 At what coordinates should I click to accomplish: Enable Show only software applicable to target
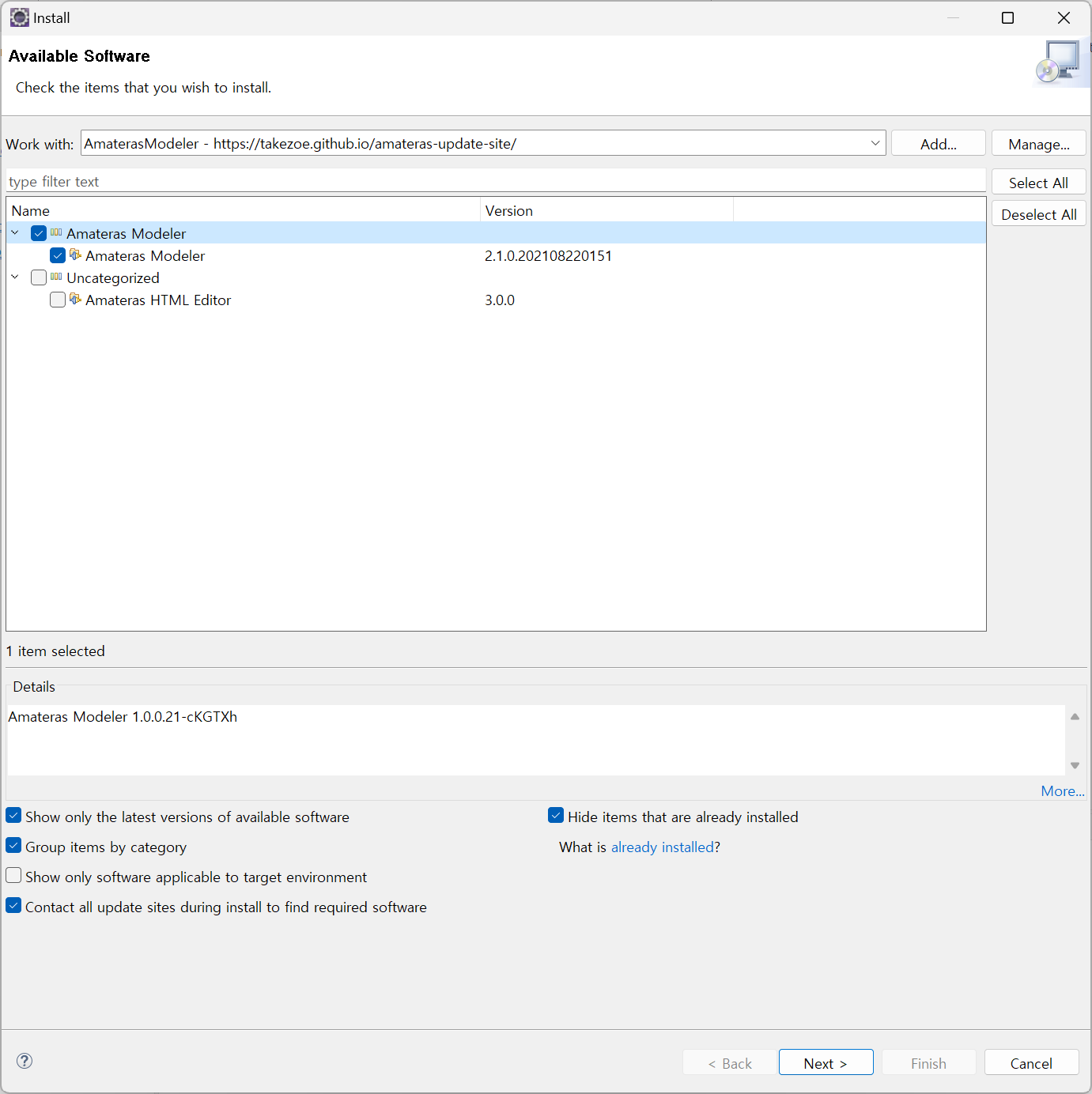[x=14, y=876]
